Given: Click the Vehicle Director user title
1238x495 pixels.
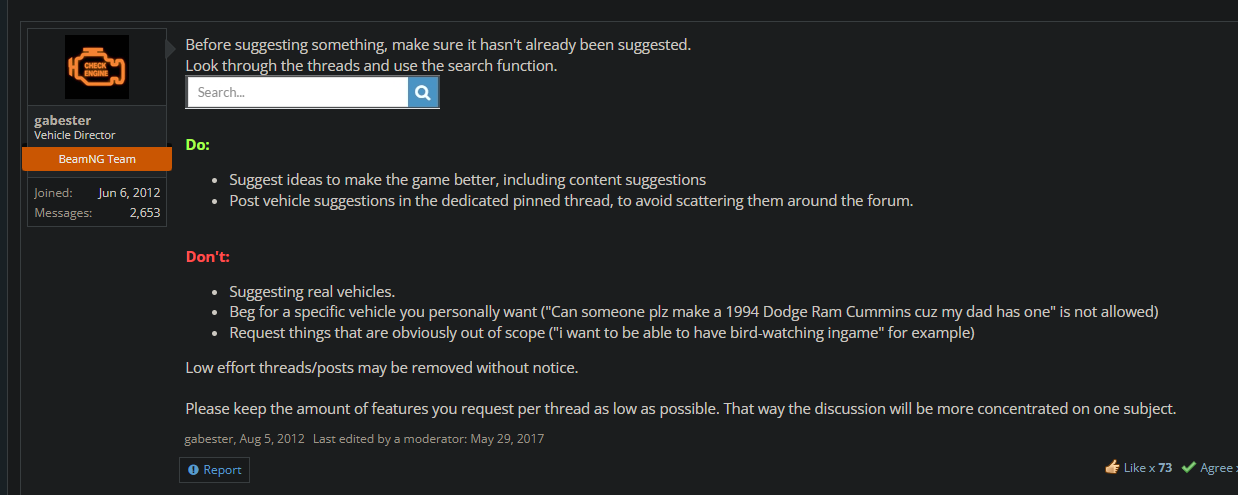Looking at the screenshot, I should click(x=75, y=135).
